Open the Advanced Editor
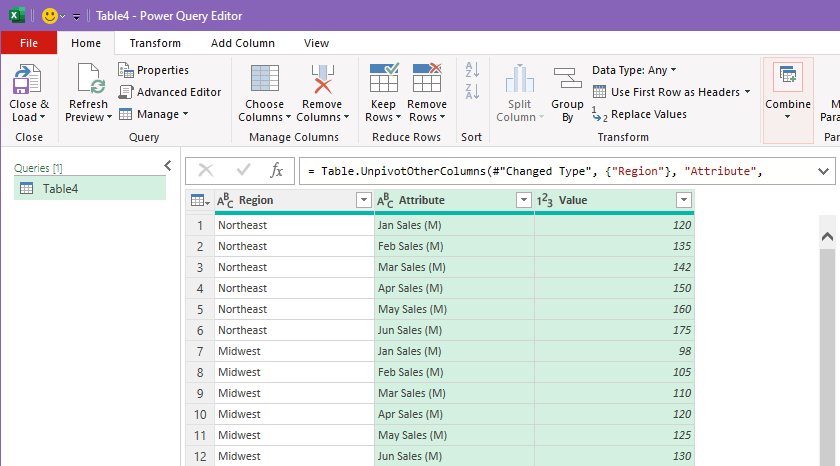 pos(170,92)
